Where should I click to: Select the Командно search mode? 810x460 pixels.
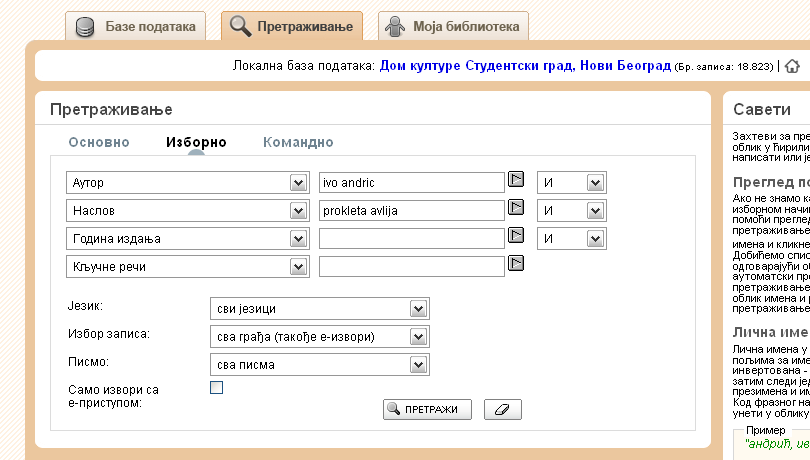point(298,142)
